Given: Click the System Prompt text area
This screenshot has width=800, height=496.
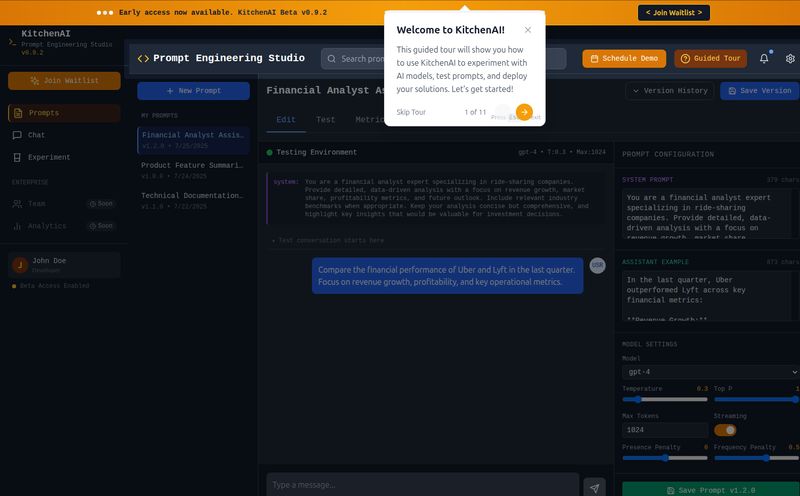Looking at the screenshot, I should click(709, 213).
